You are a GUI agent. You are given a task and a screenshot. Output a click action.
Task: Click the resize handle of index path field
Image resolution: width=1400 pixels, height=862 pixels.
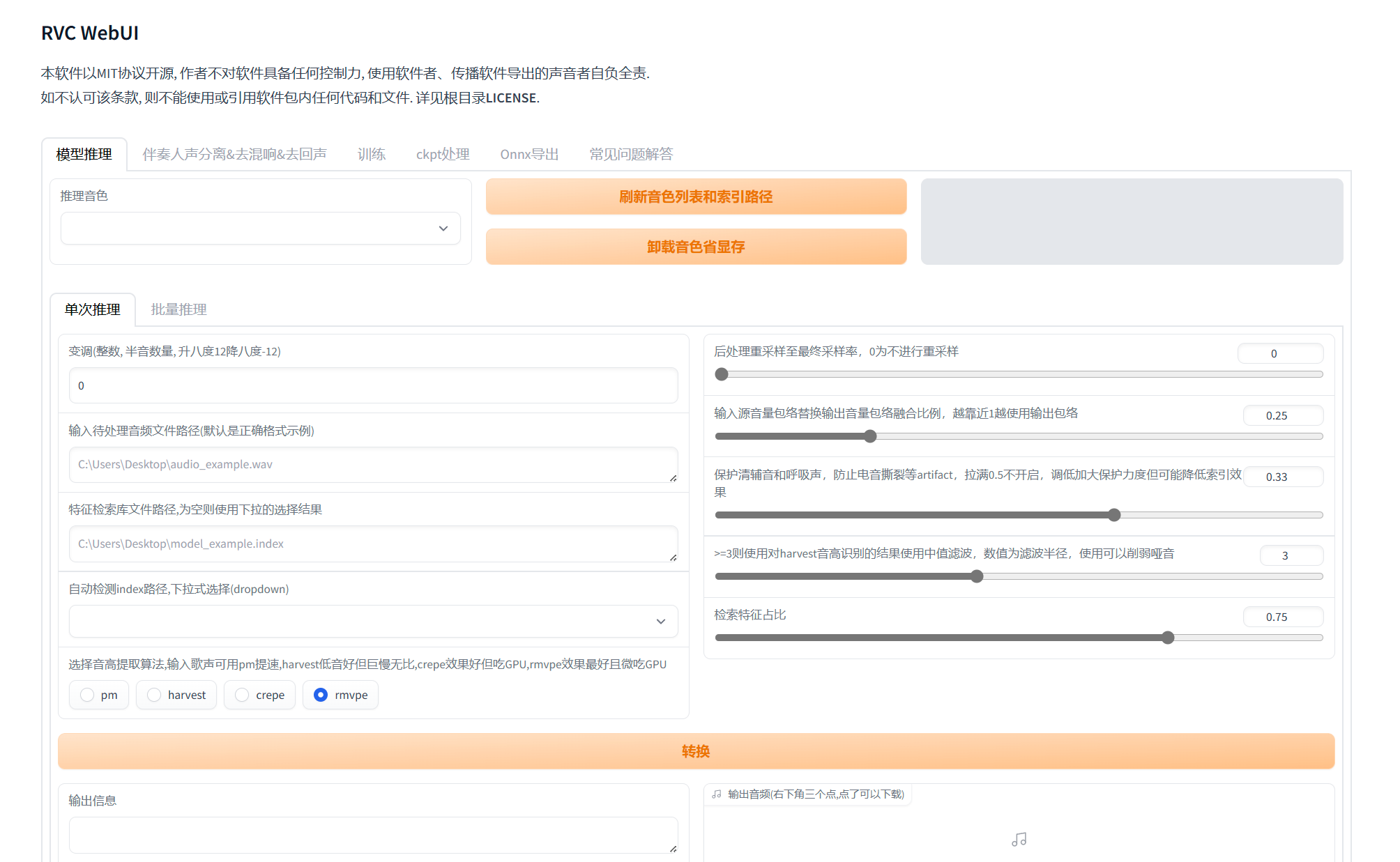[x=673, y=557]
